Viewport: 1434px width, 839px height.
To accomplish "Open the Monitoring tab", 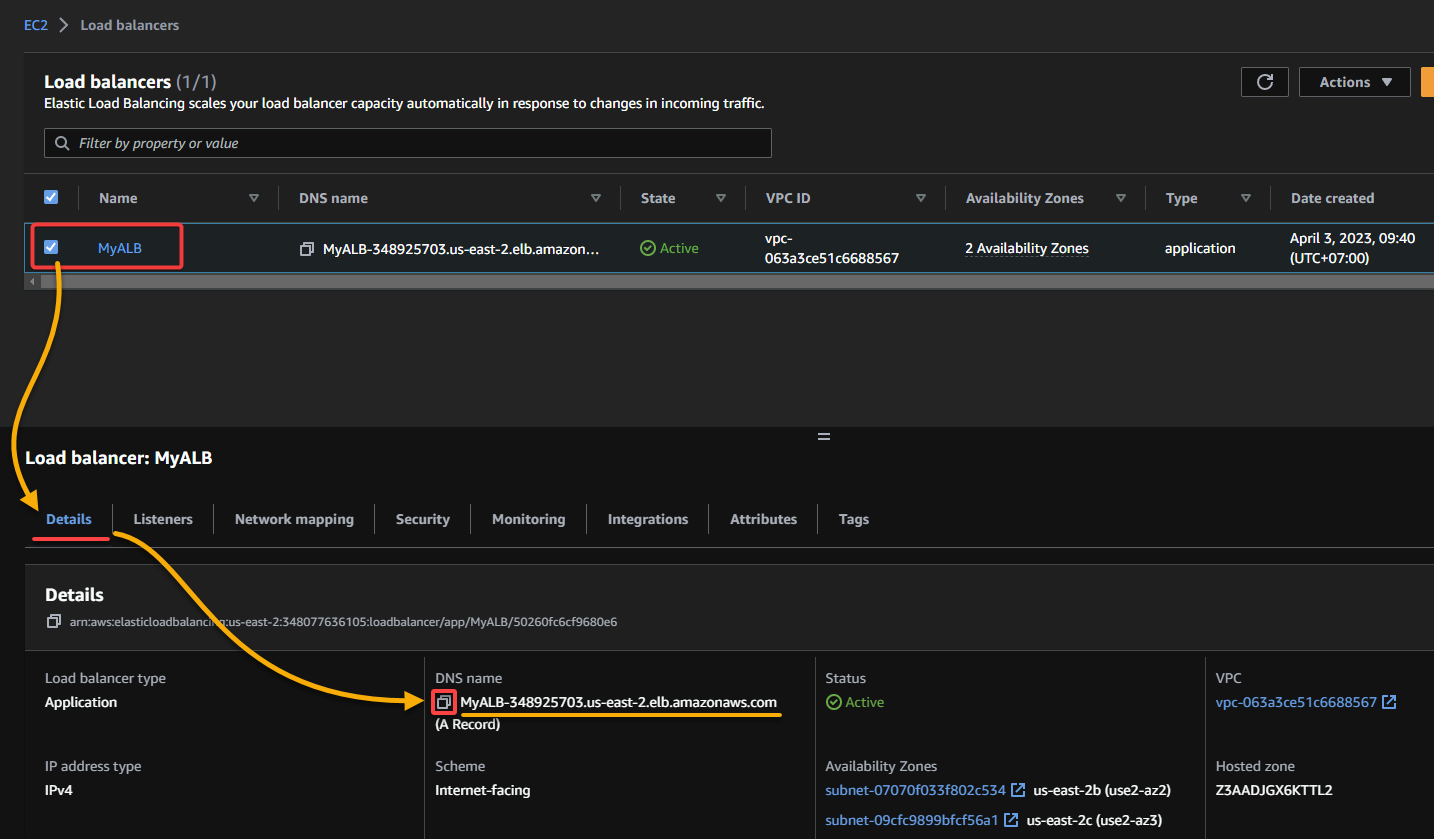I will pyautogui.click(x=529, y=519).
